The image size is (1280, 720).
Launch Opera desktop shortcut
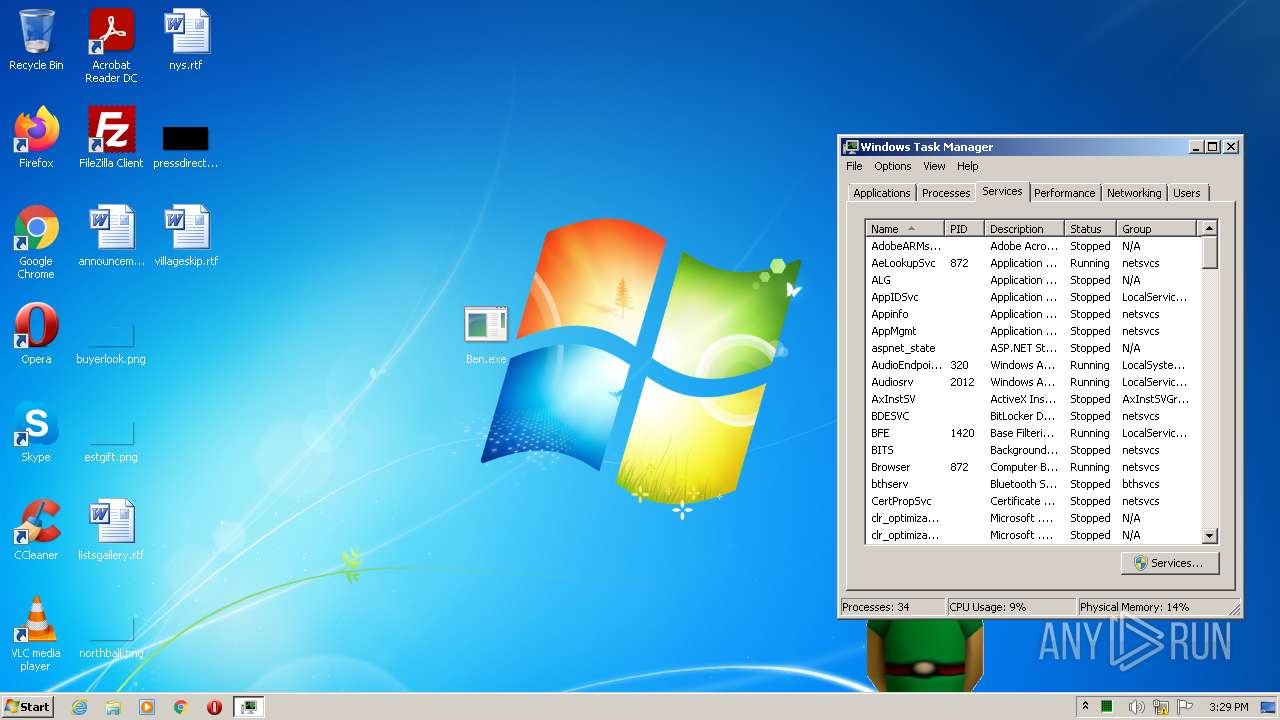(x=36, y=334)
